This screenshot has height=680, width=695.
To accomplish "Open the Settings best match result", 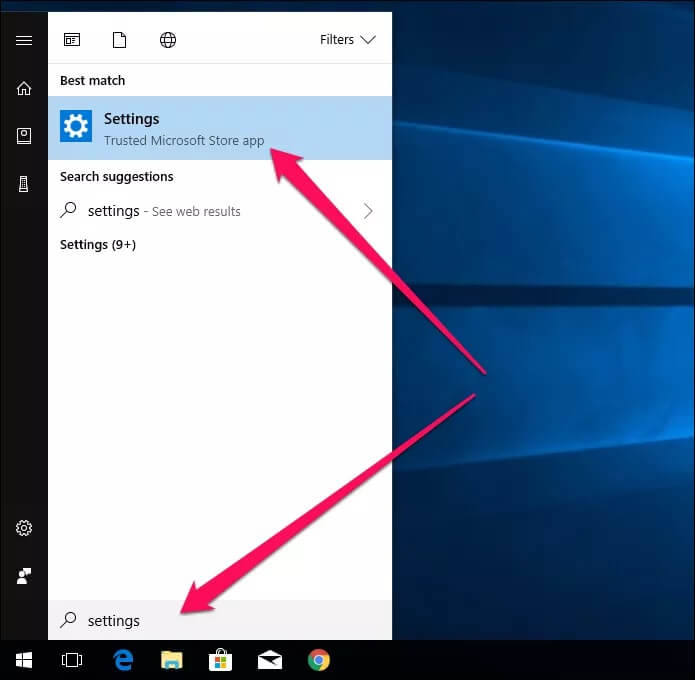I will [x=220, y=128].
